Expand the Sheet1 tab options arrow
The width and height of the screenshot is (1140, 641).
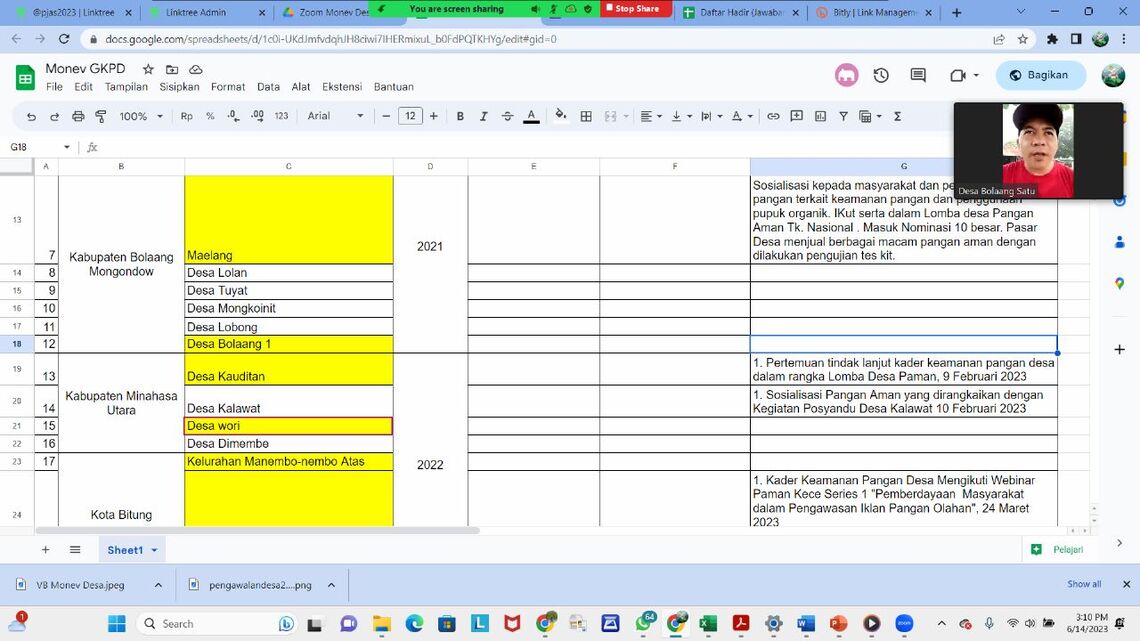click(x=154, y=550)
